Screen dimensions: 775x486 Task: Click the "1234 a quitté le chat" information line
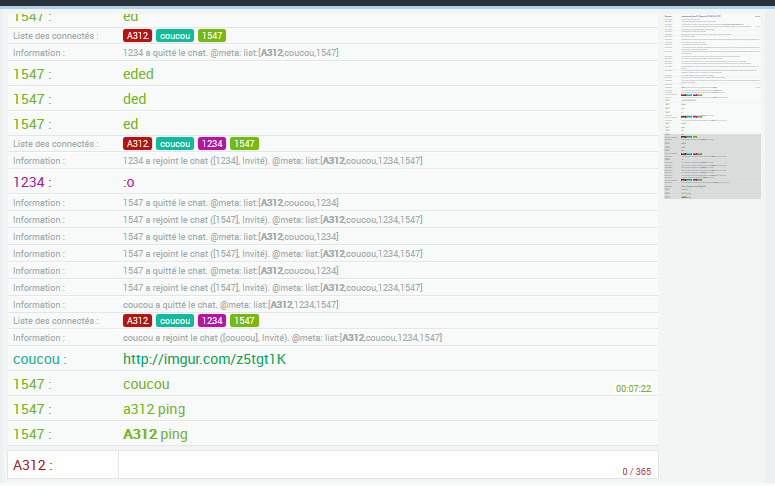click(x=231, y=52)
